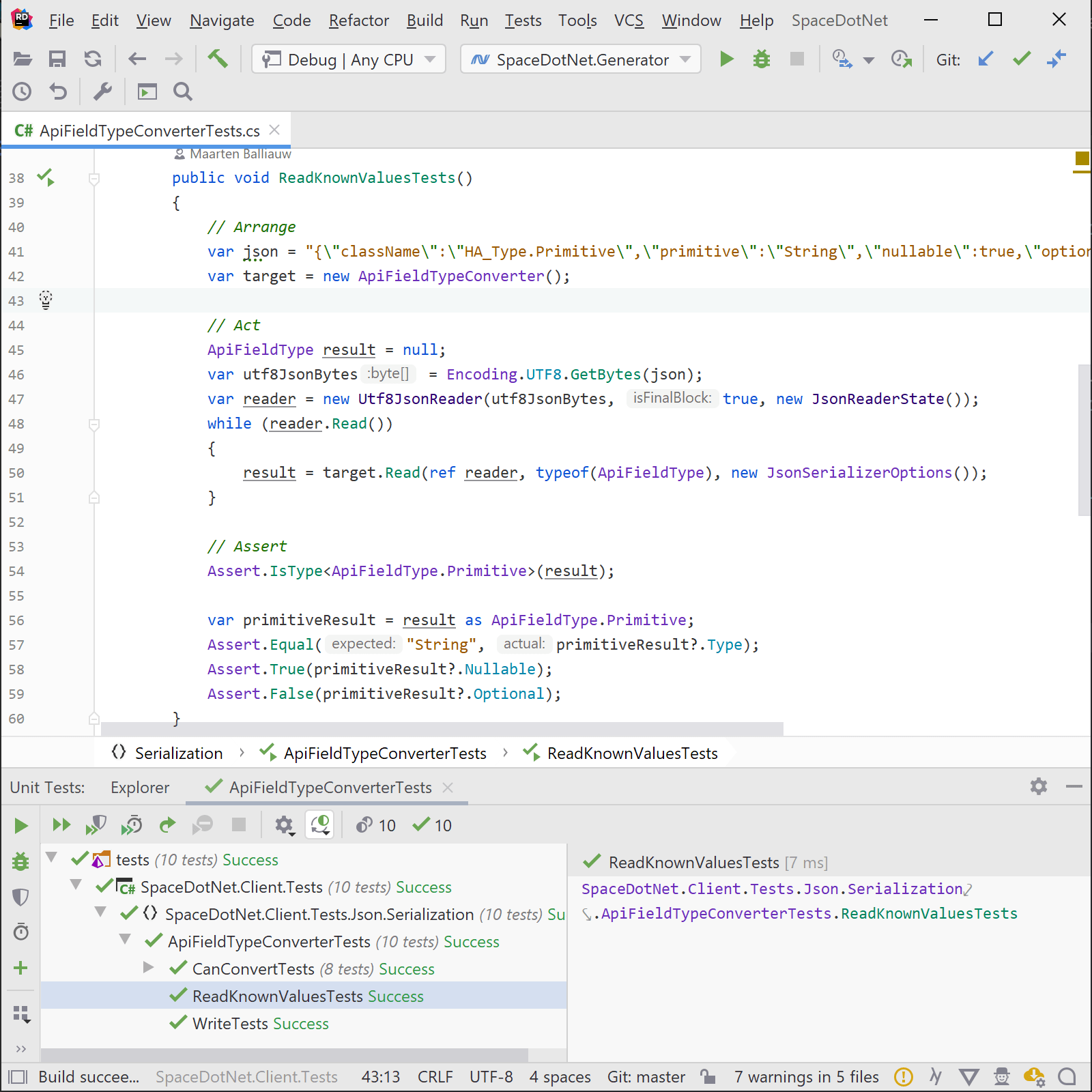1092x1092 pixels.
Task: Toggle the file lock in status bar
Action: point(708,1076)
